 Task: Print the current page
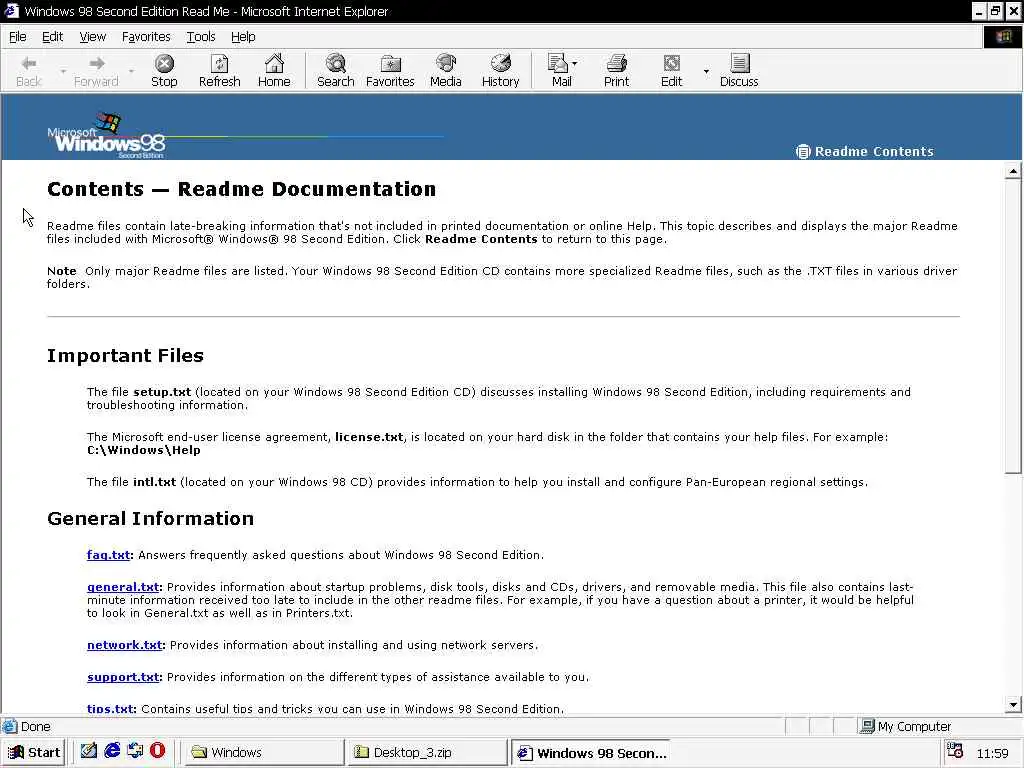point(616,71)
